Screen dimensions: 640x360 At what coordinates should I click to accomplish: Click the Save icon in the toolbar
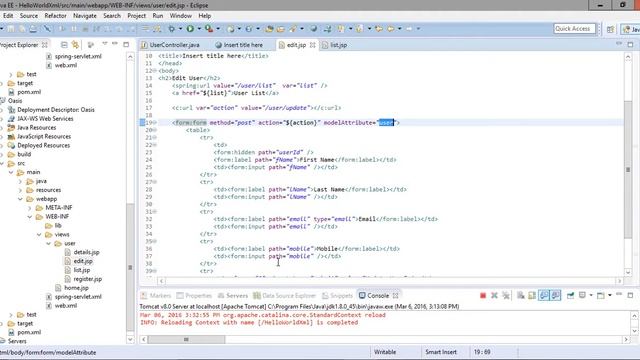11,29
